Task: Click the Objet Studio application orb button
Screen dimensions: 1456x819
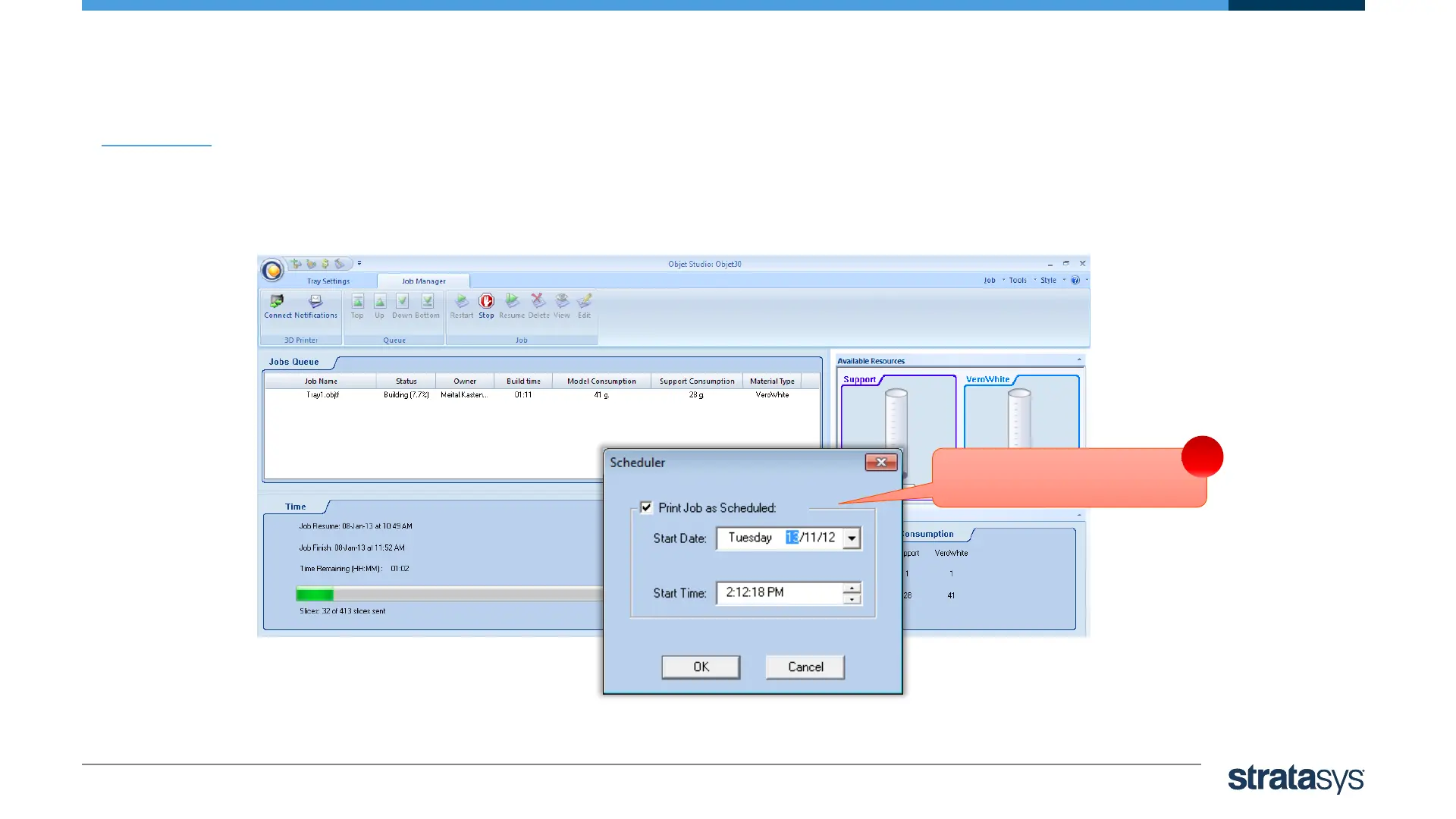Action: pos(272,270)
